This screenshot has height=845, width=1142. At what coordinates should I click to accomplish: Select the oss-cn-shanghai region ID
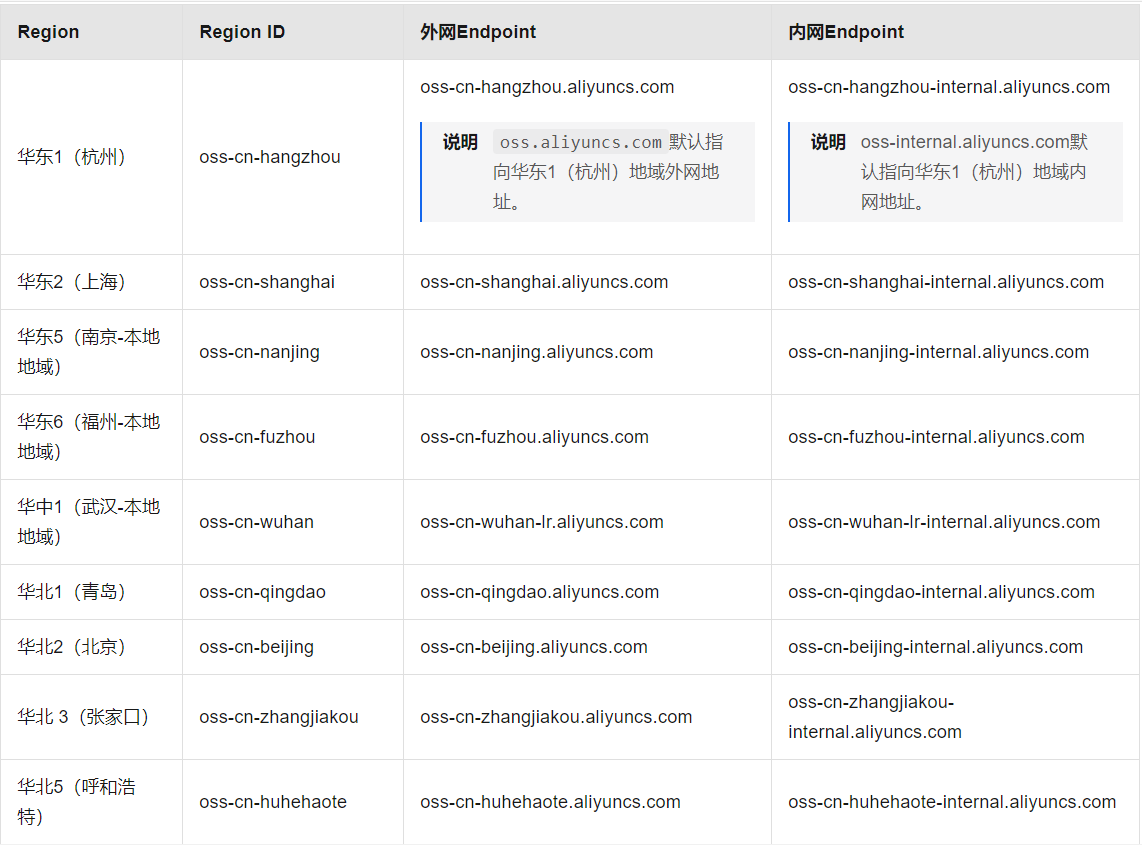[267, 282]
